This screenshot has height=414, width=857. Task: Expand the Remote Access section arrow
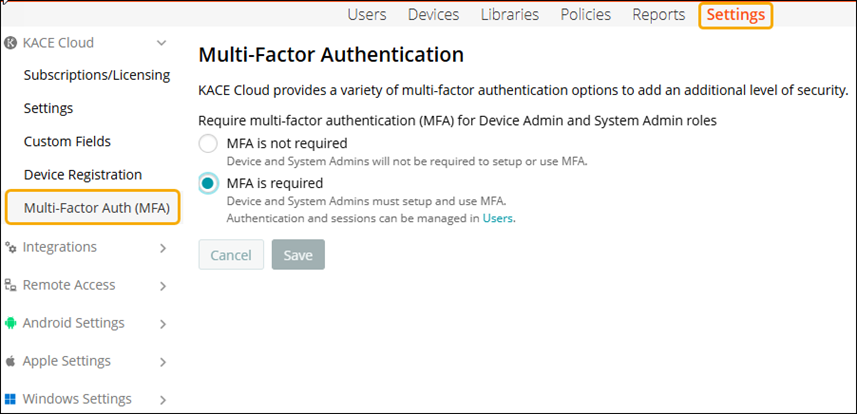[163, 286]
